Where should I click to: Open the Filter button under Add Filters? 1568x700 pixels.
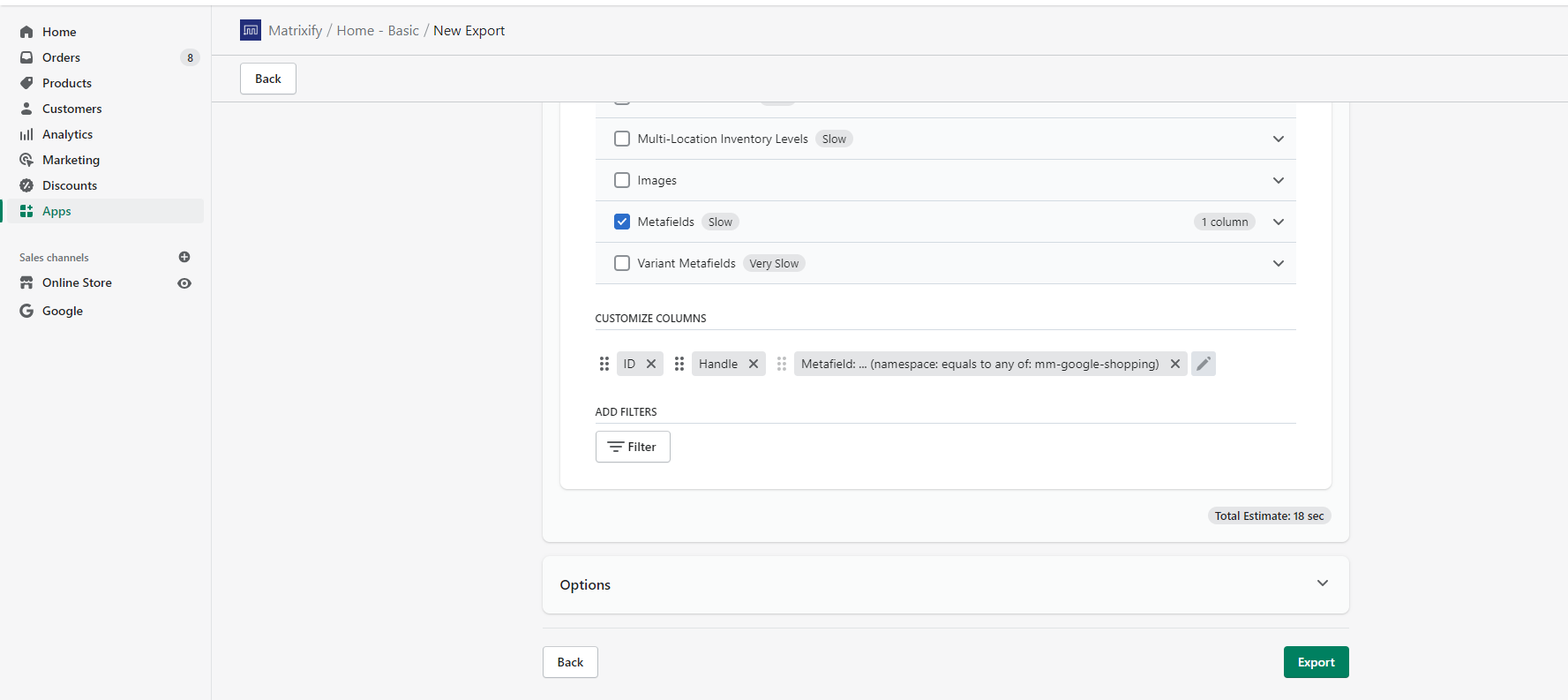click(x=633, y=447)
